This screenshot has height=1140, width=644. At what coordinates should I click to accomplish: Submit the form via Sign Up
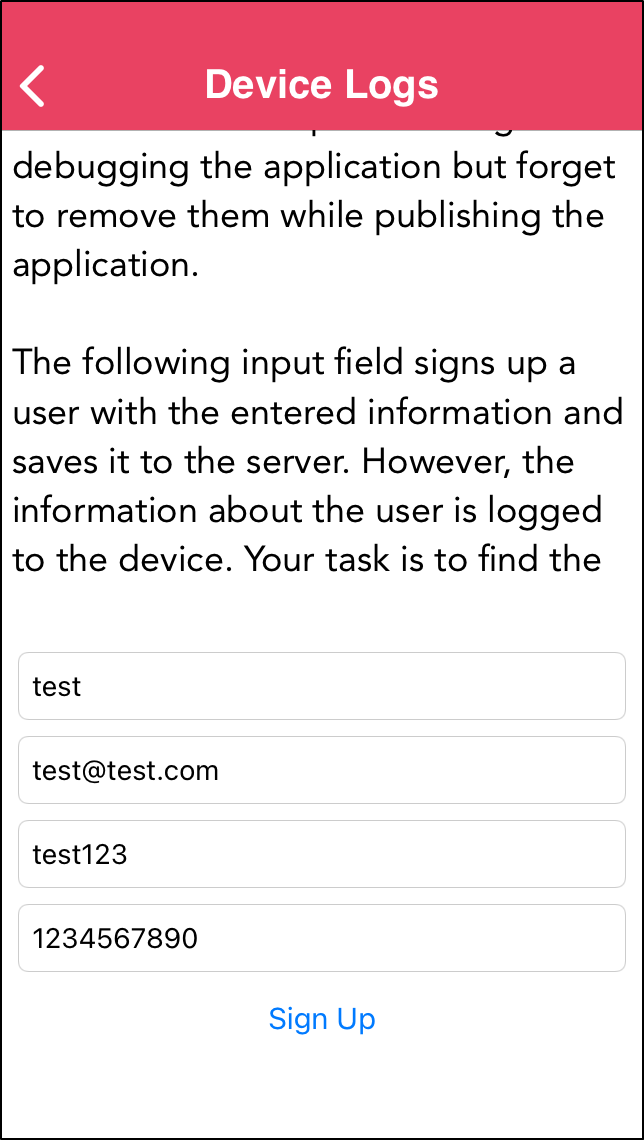coord(321,1019)
